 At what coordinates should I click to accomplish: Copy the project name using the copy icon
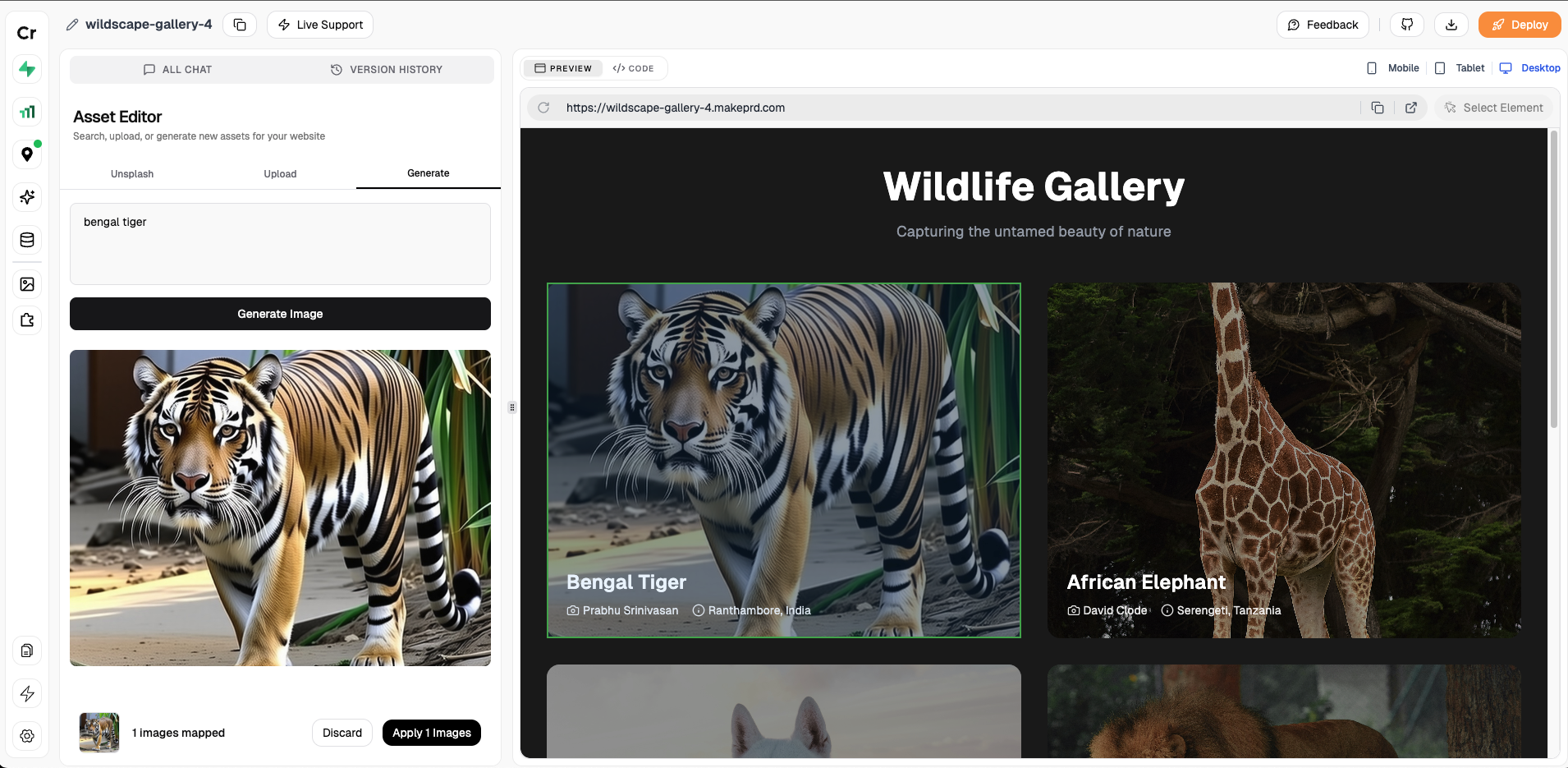tap(240, 25)
